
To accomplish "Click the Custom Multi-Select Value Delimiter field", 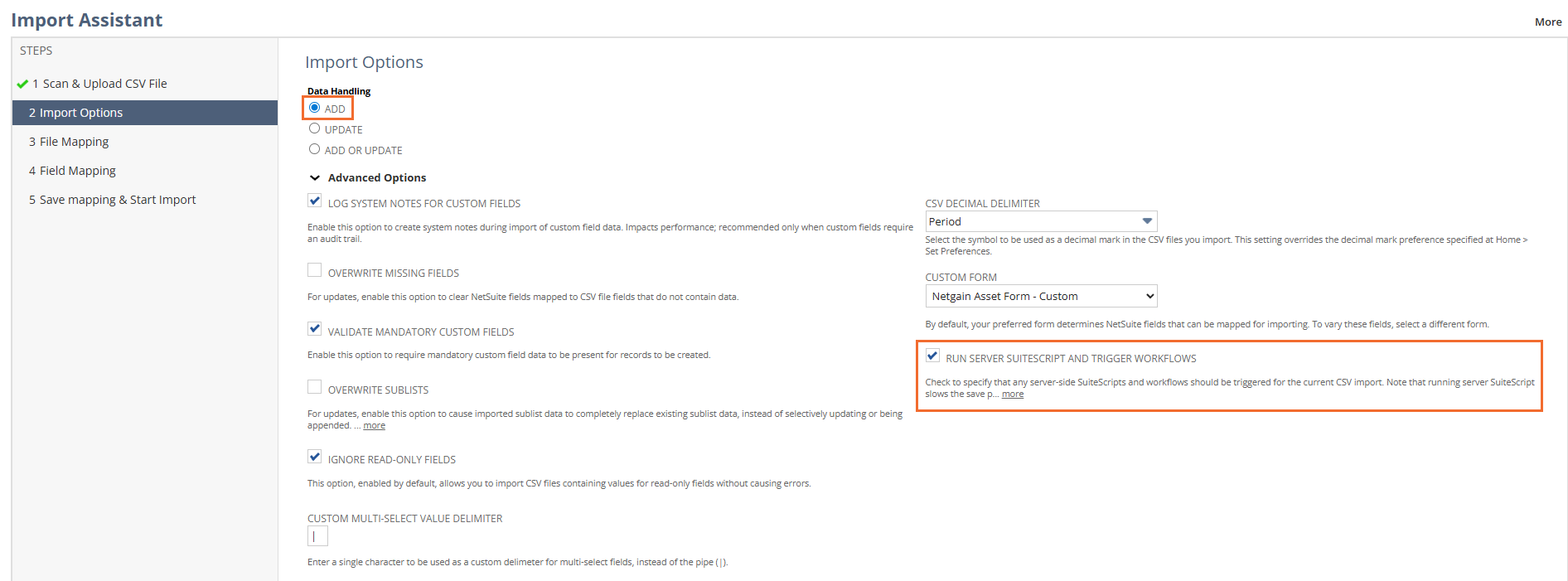I will [x=317, y=536].
